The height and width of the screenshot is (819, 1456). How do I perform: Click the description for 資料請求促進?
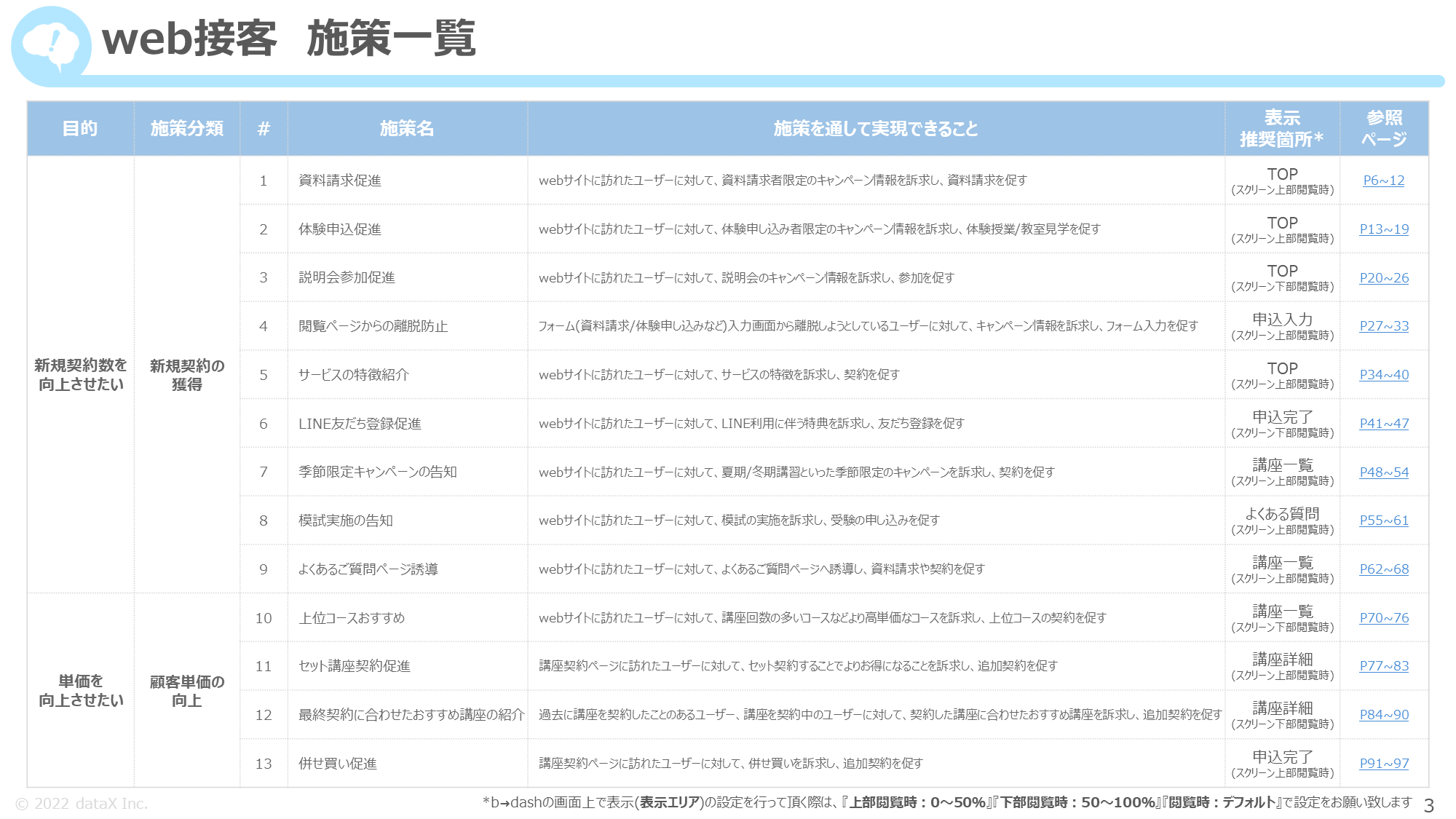click(x=783, y=181)
